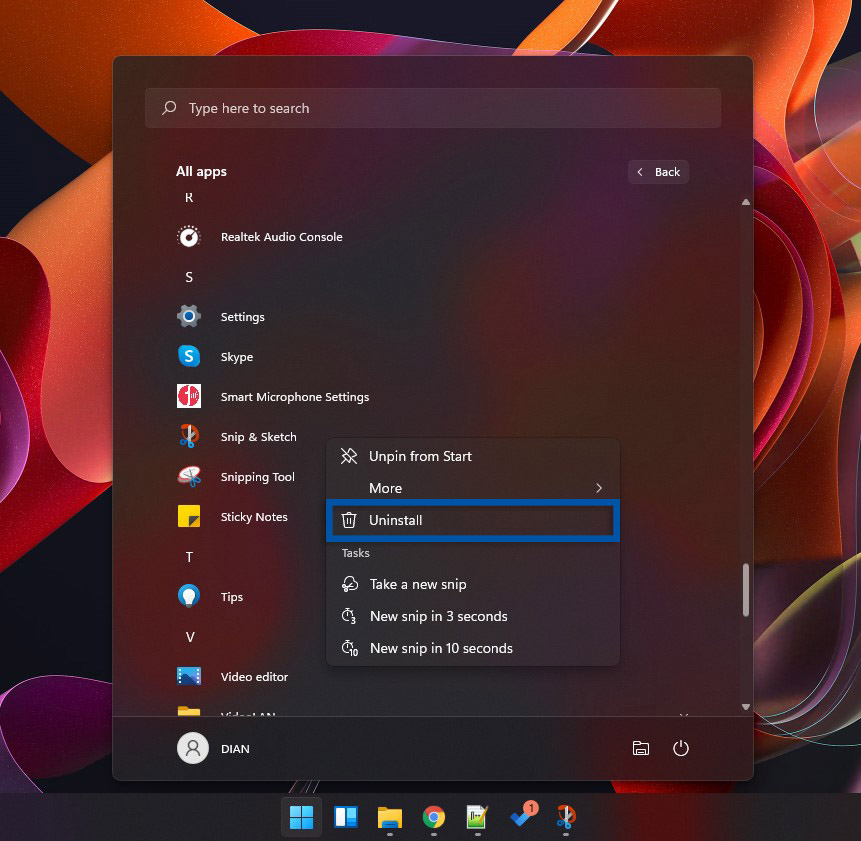Select Unpin from Start

(x=420, y=456)
